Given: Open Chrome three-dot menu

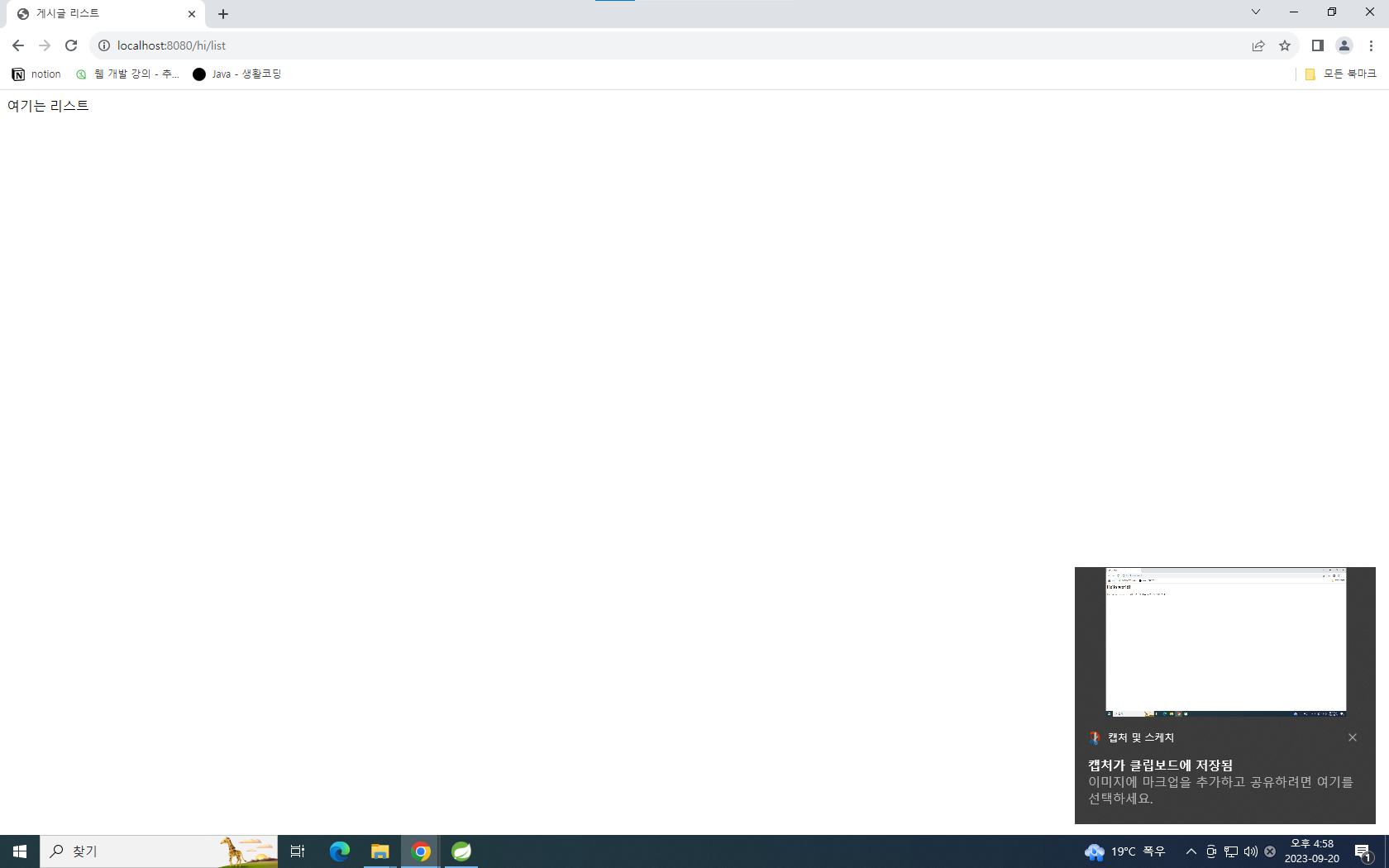Looking at the screenshot, I should [1371, 45].
